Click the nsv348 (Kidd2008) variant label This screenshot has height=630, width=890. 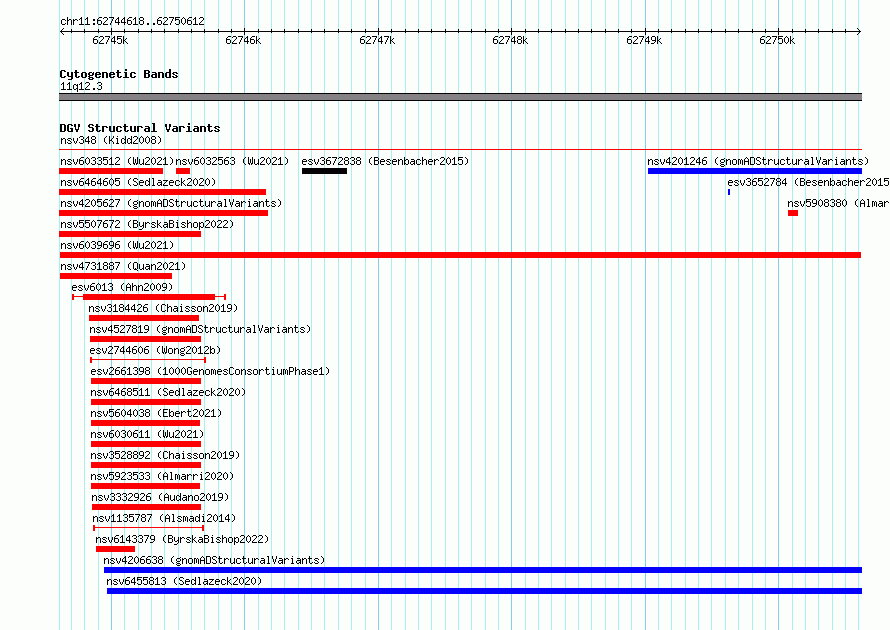(111, 140)
